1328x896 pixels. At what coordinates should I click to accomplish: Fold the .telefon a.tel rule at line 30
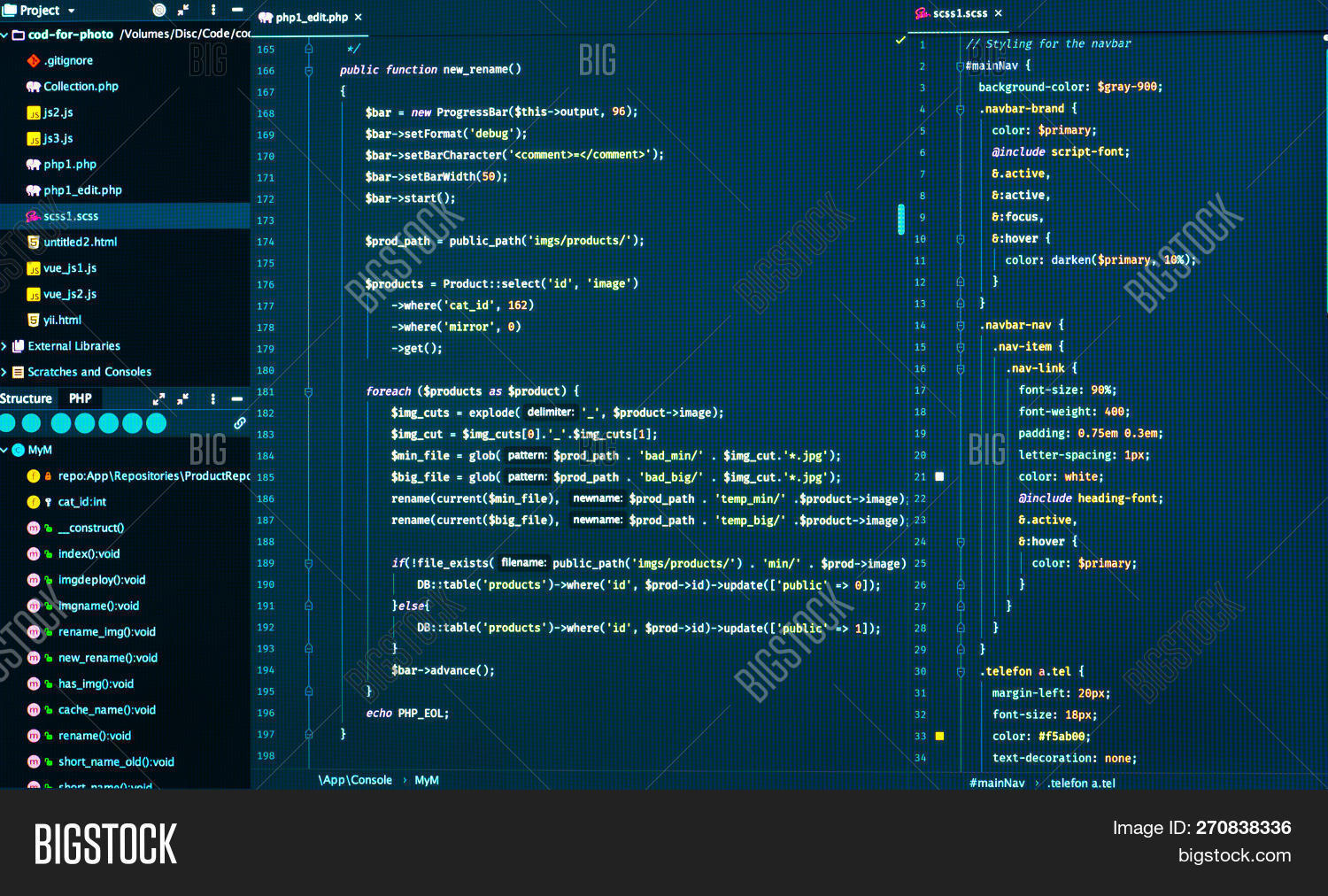click(x=960, y=672)
